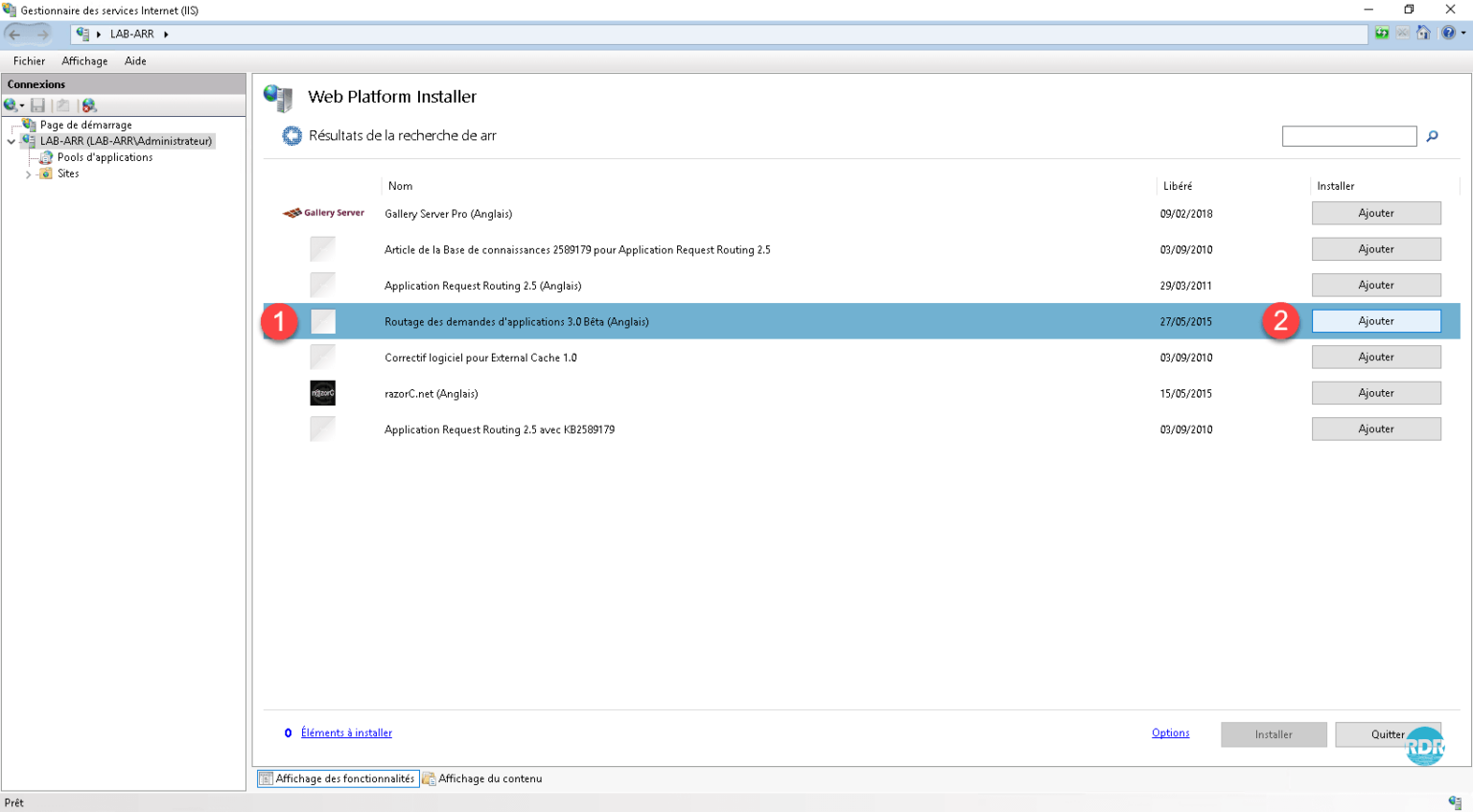This screenshot has width=1473, height=812.
Task: Add Application Request Routing 2.5 (Anglais)
Action: (x=1376, y=285)
